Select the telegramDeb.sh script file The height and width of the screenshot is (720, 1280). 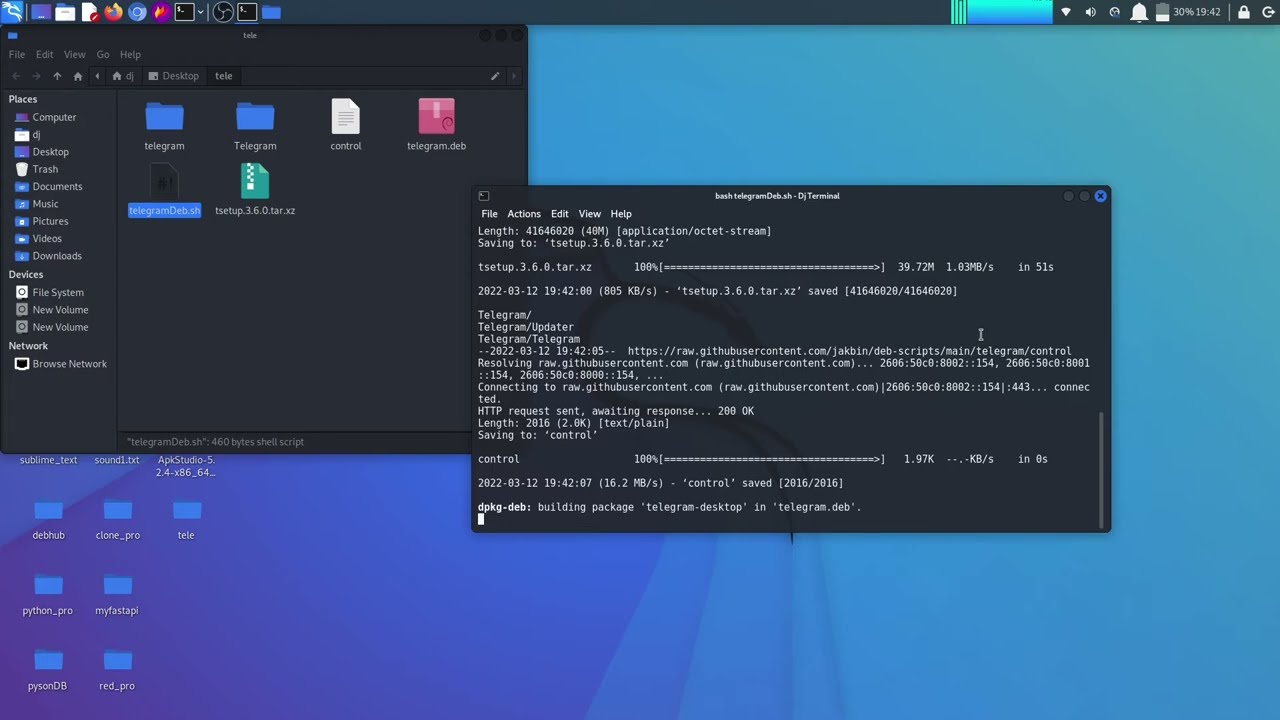click(x=164, y=191)
